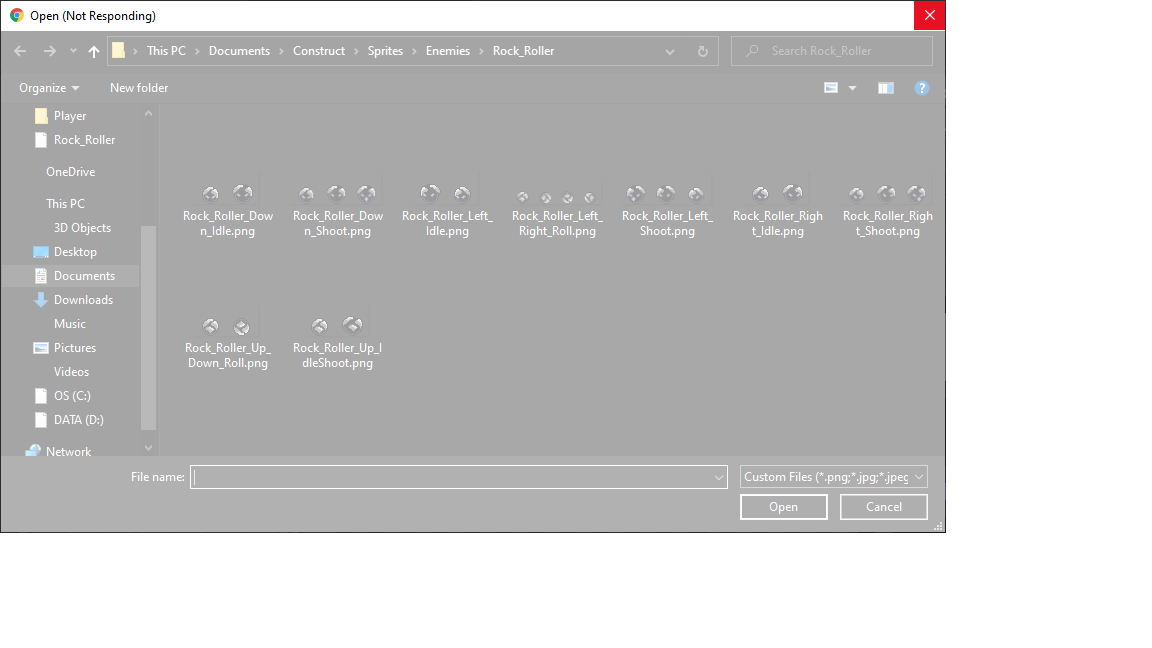Open Downloads in the navigation pane
This screenshot has height=648, width=1152.
[x=83, y=300]
